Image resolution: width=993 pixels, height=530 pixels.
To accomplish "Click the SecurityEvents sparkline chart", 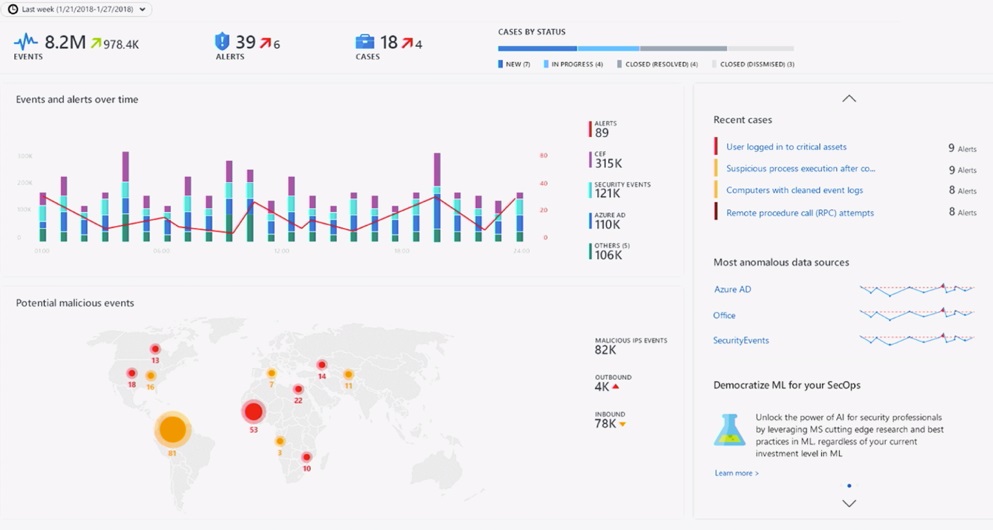I will [x=916, y=339].
